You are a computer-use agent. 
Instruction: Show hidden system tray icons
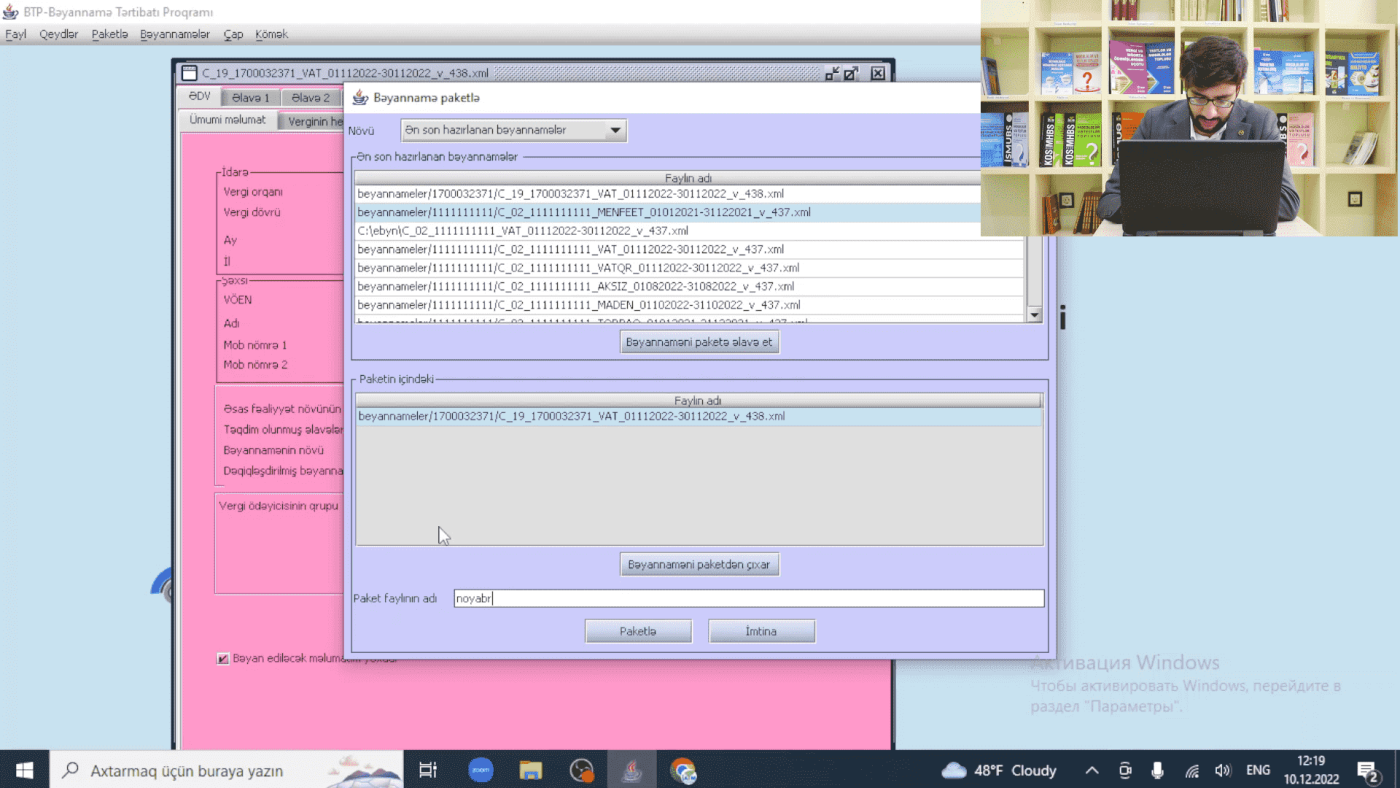(1092, 770)
